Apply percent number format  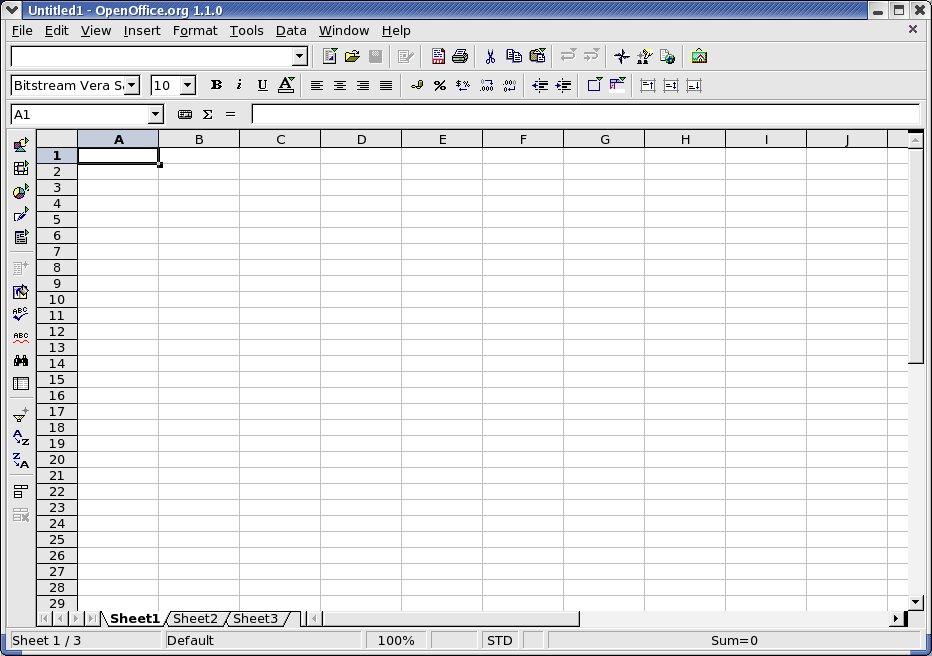440,85
